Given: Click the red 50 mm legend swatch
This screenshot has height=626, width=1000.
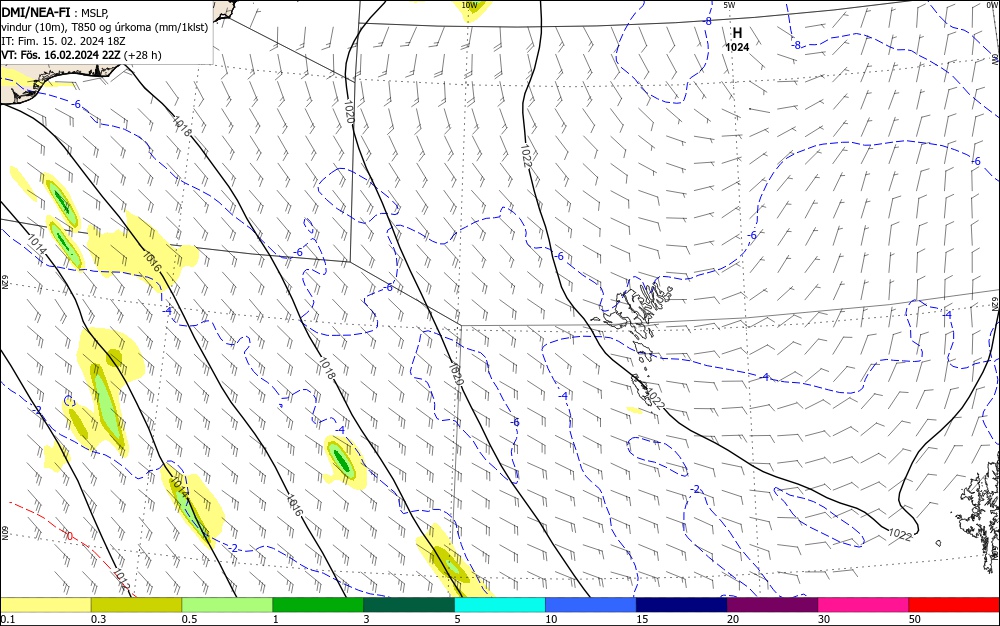Looking at the screenshot, I should pos(954,604).
